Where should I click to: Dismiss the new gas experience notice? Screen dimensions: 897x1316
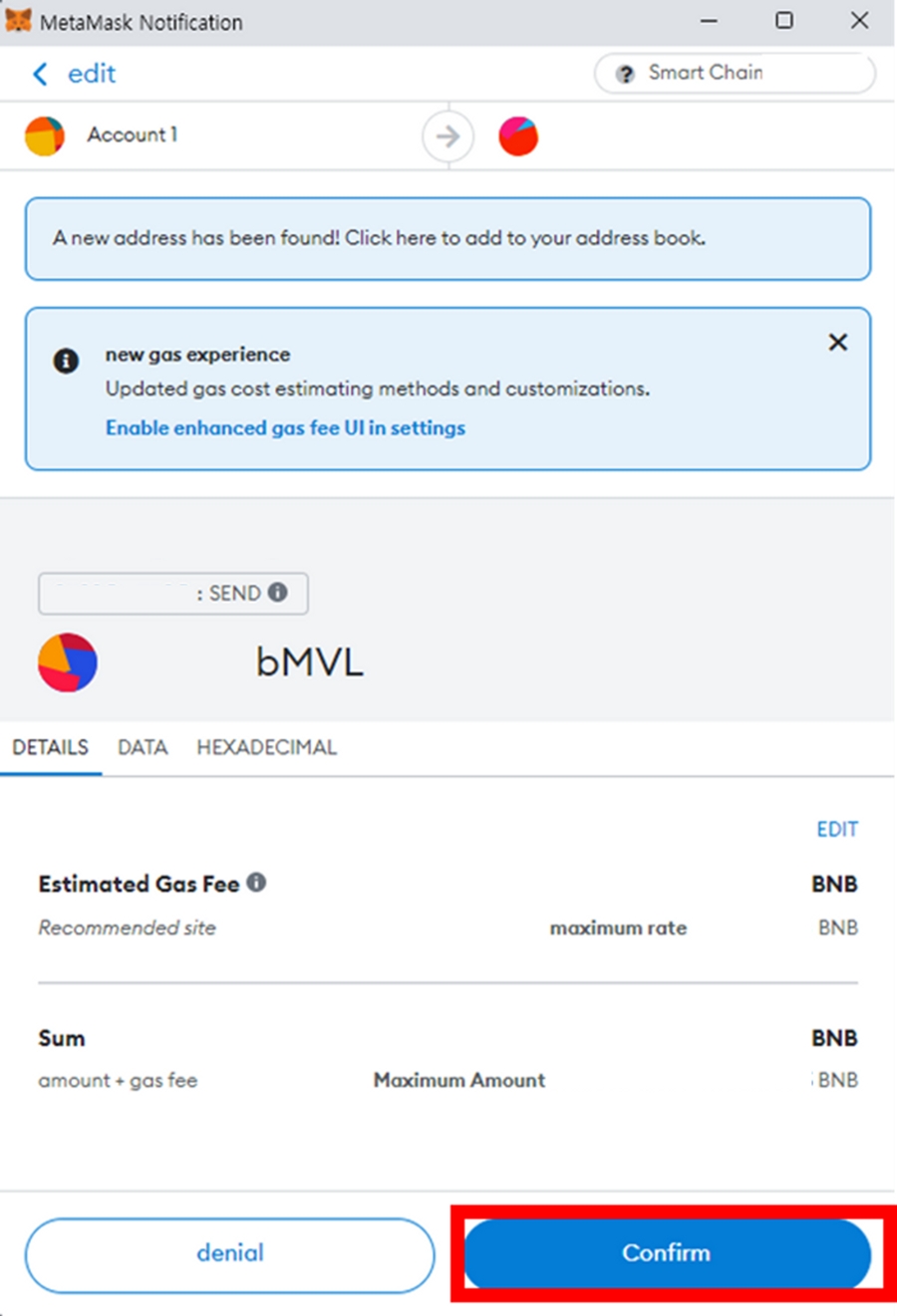(x=838, y=343)
